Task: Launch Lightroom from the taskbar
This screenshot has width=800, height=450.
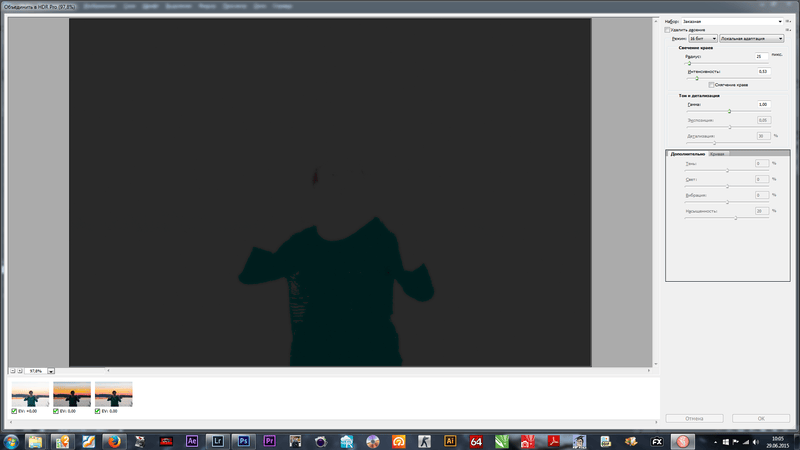Action: (x=217, y=440)
